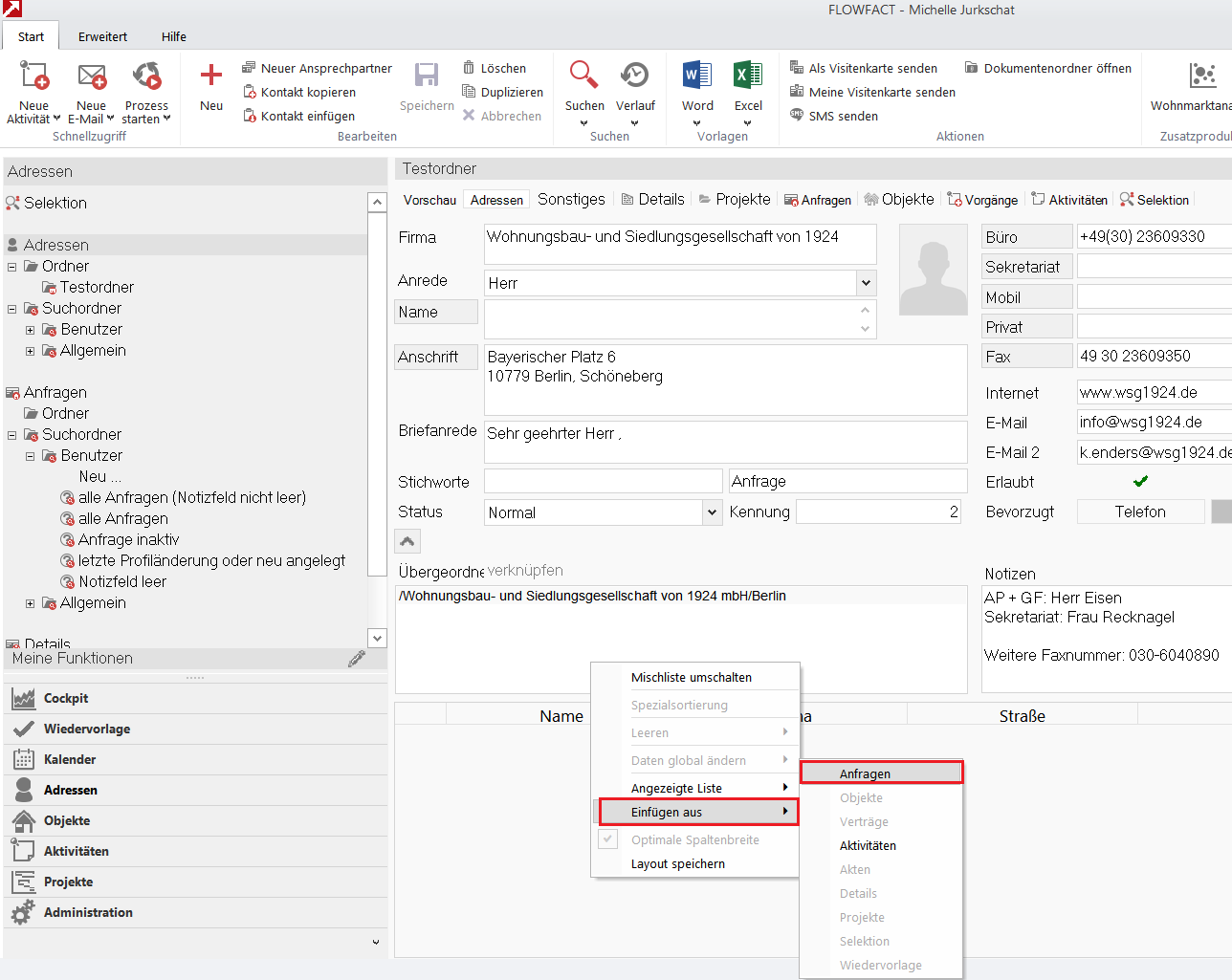Click the pencil icon beside Meine Funktionen
The width and height of the screenshot is (1232, 980).
pos(357,659)
